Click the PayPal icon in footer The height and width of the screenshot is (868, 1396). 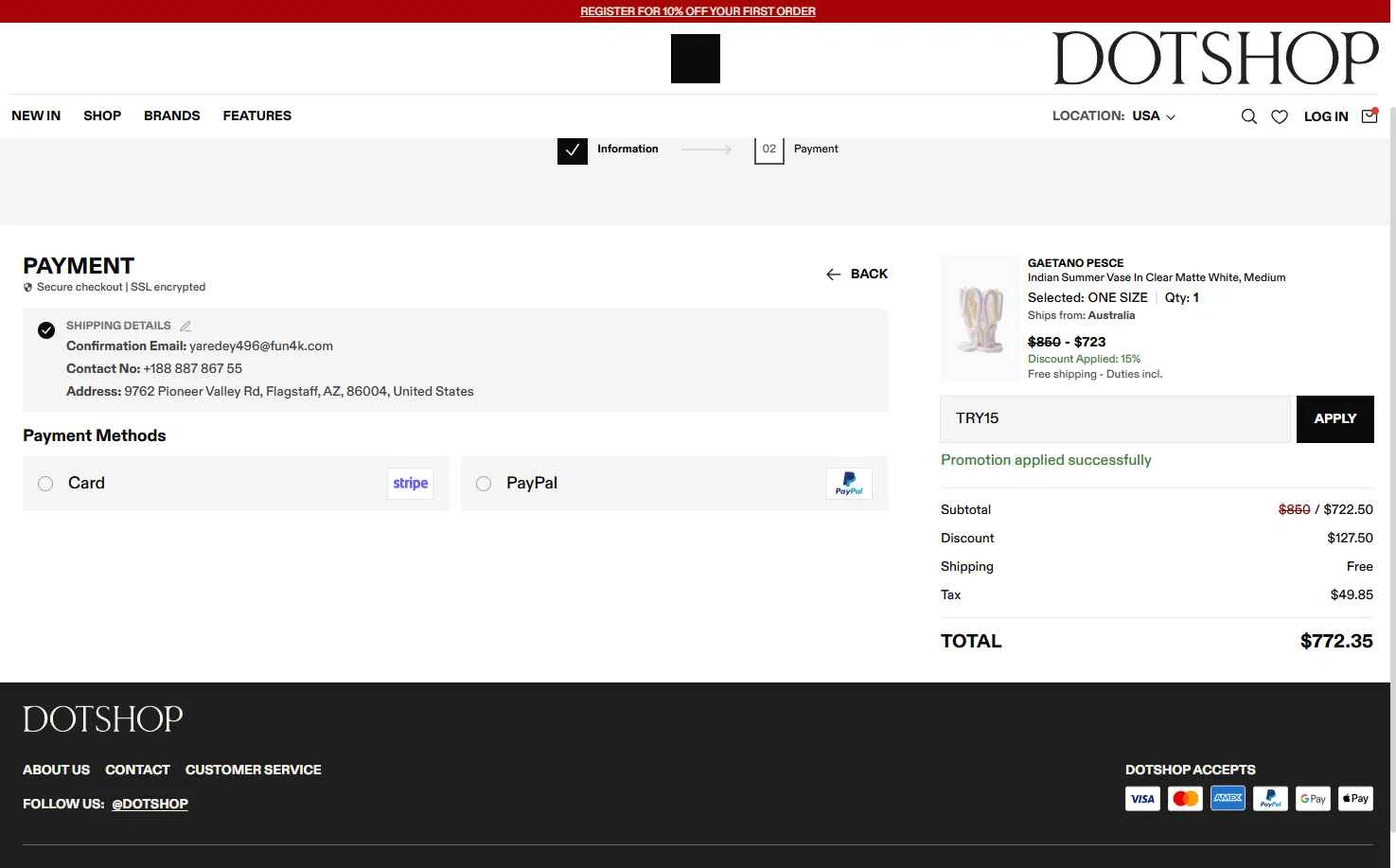(x=1270, y=799)
